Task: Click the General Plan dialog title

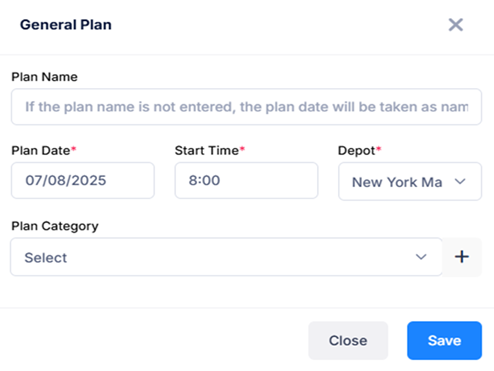Action: (x=66, y=25)
